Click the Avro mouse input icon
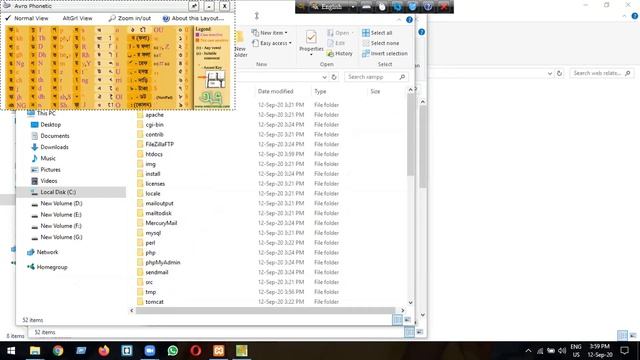Screen dimensions: 640x360 click(x=382, y=7)
